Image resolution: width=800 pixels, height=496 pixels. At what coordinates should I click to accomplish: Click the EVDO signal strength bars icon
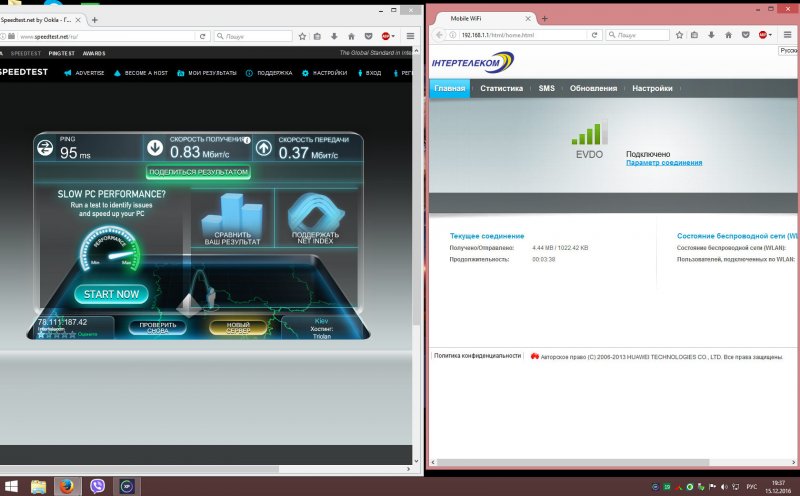pos(588,134)
